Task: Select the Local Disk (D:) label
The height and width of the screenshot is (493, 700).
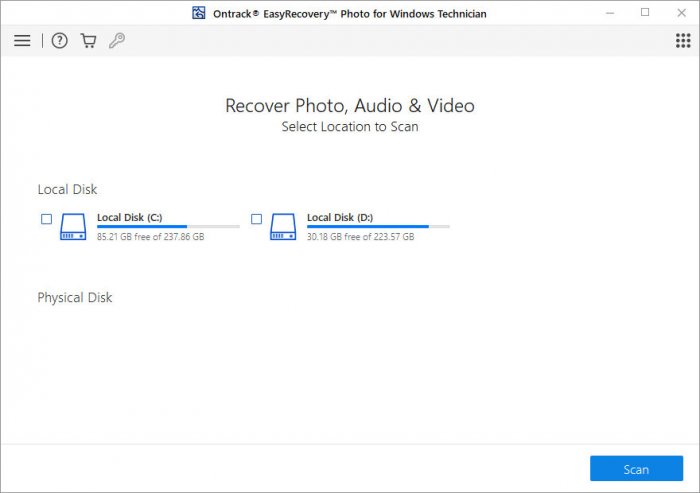Action: click(339, 217)
